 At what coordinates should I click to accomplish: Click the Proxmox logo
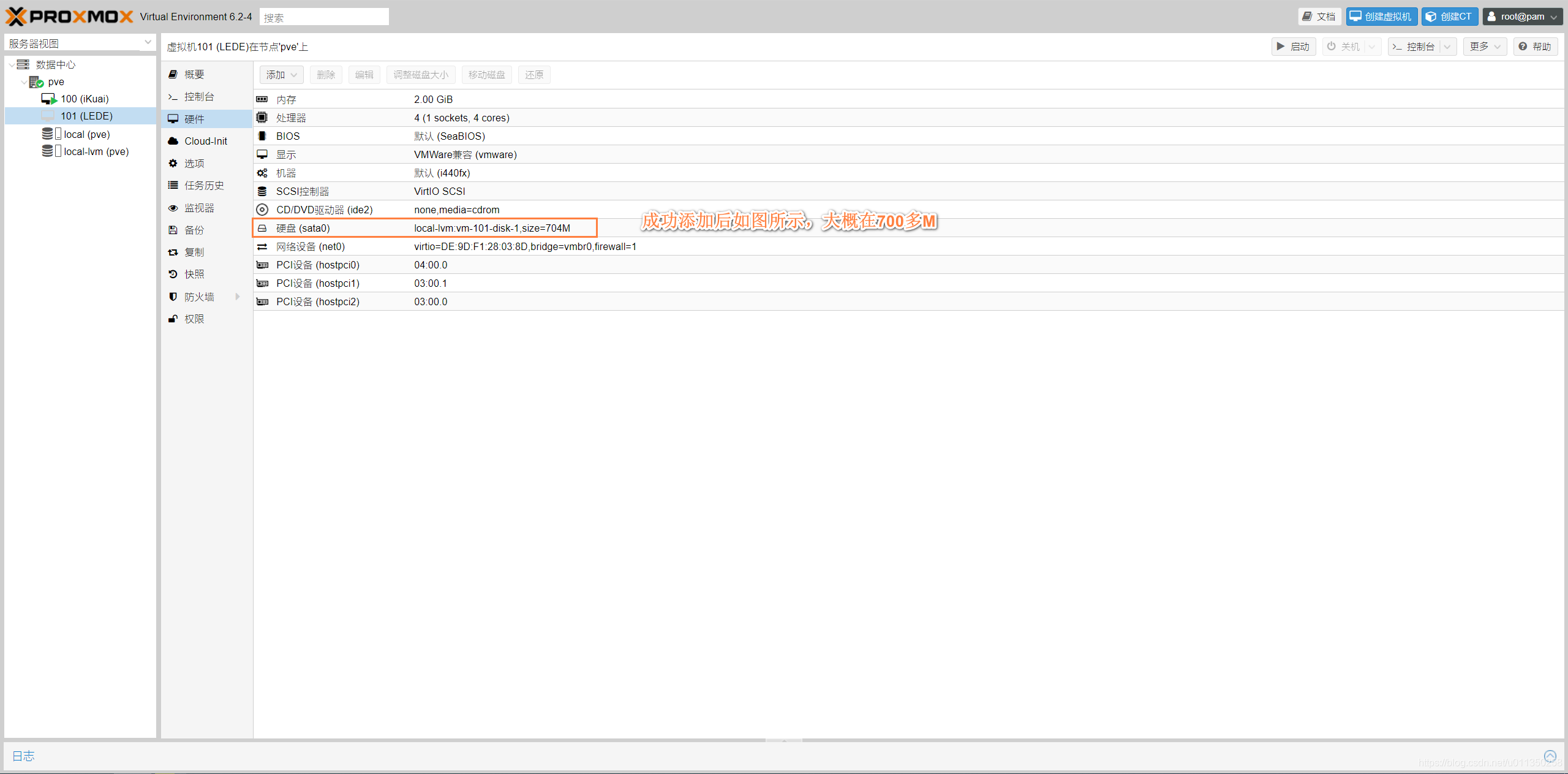[69, 17]
